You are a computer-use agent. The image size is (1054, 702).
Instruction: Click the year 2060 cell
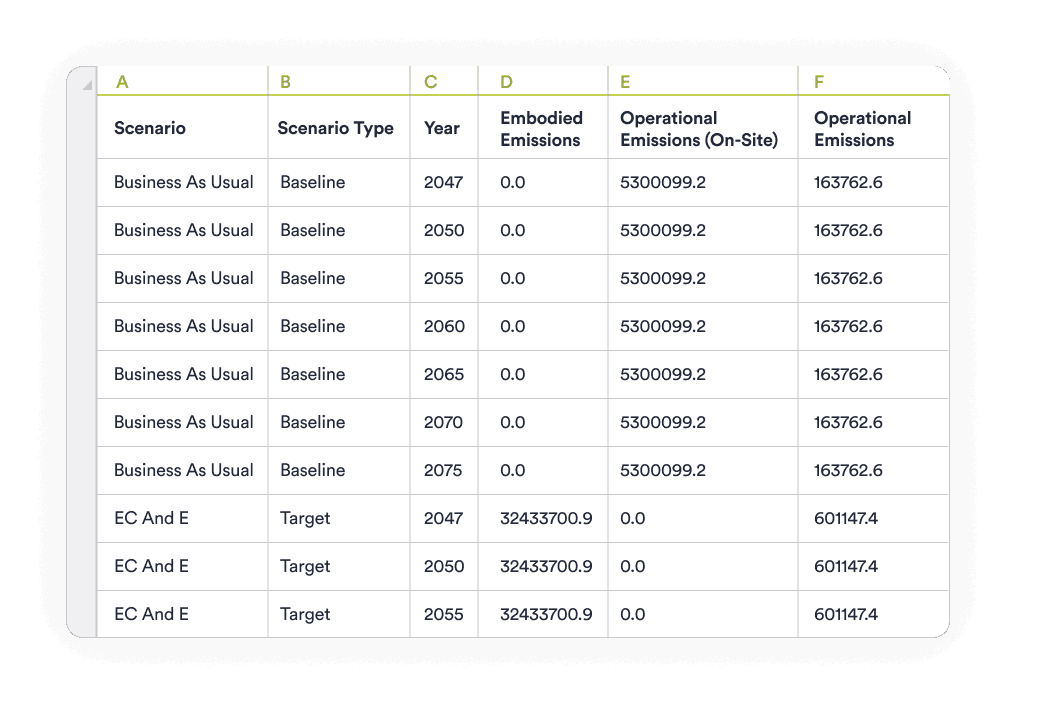pyautogui.click(x=444, y=326)
